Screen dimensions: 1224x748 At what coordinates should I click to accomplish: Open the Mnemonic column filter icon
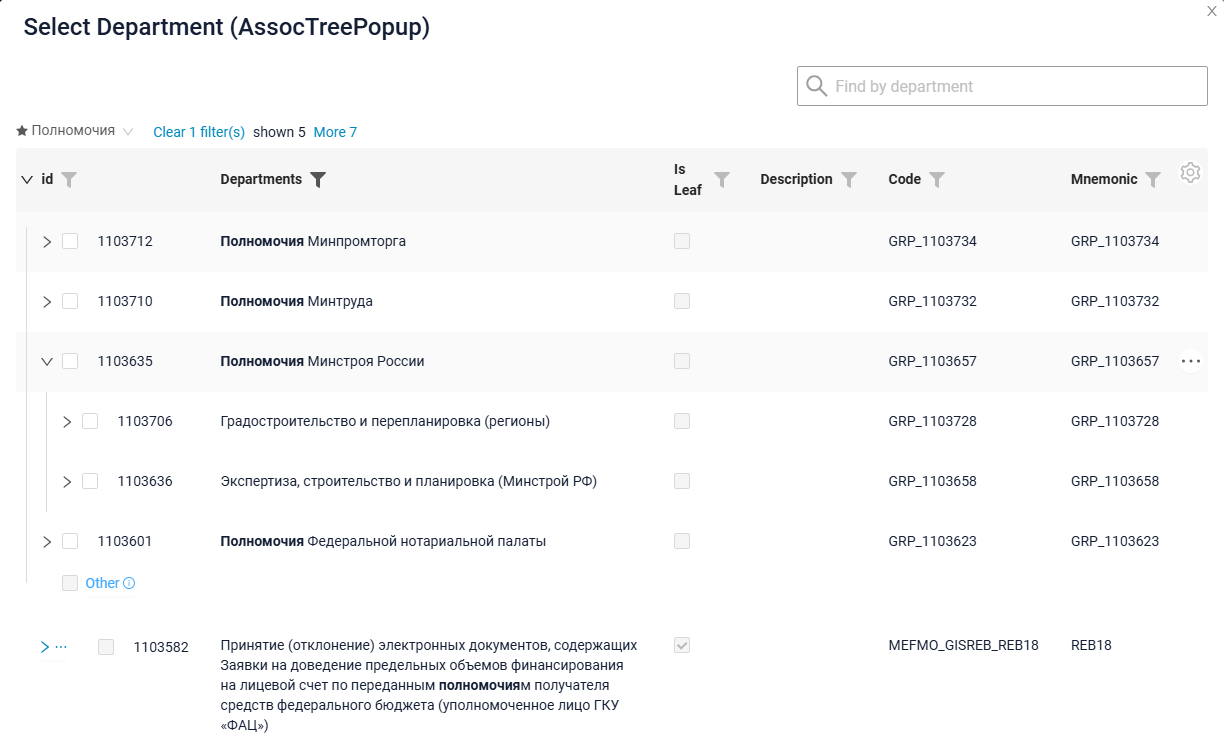(x=1153, y=180)
